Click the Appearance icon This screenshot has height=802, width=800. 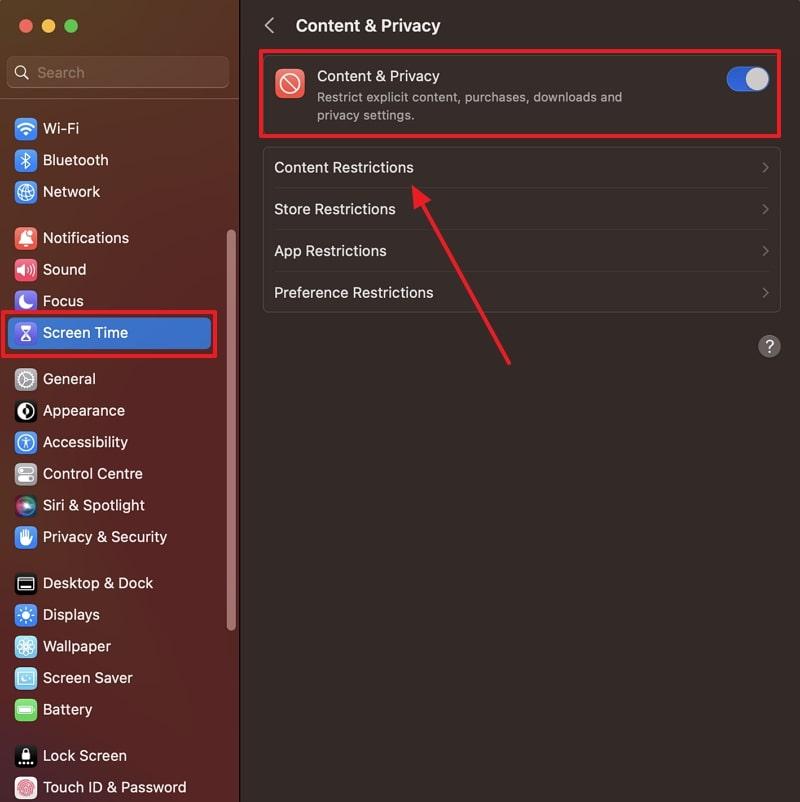(26, 411)
